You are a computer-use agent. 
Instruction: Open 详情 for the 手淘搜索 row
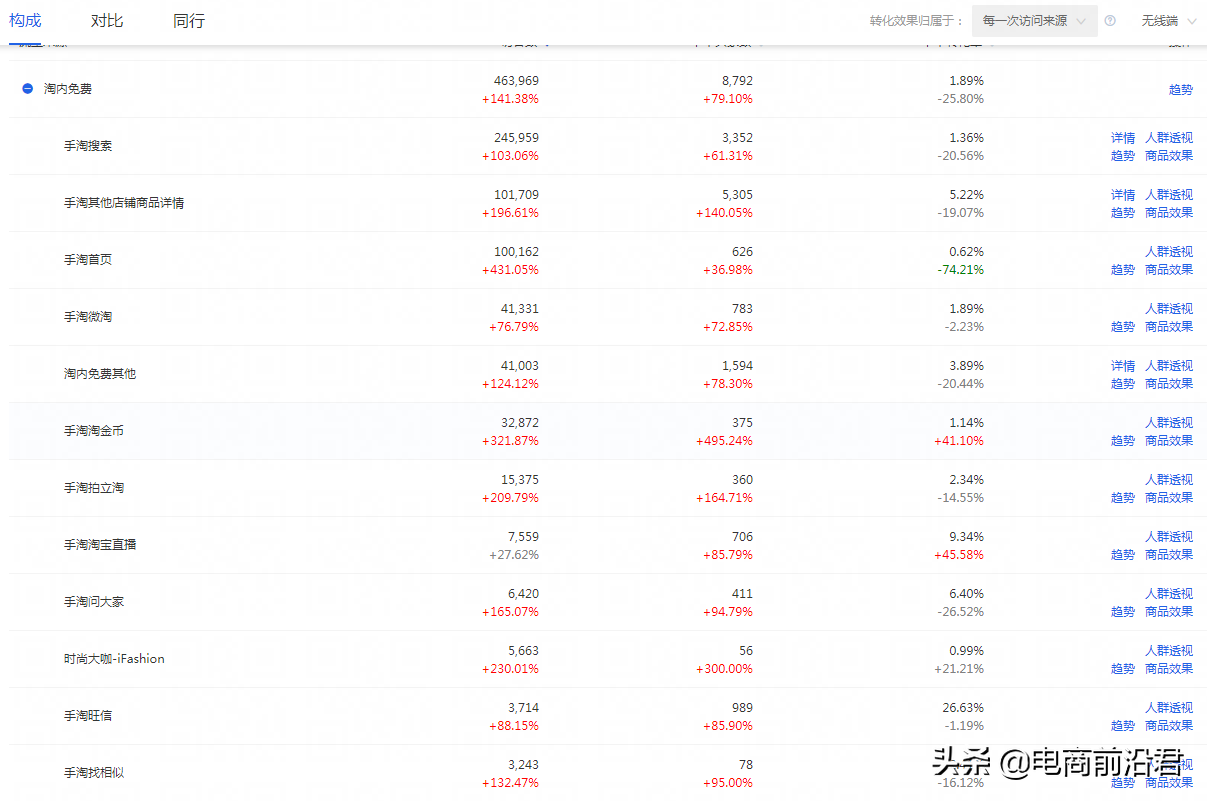[x=1123, y=138]
